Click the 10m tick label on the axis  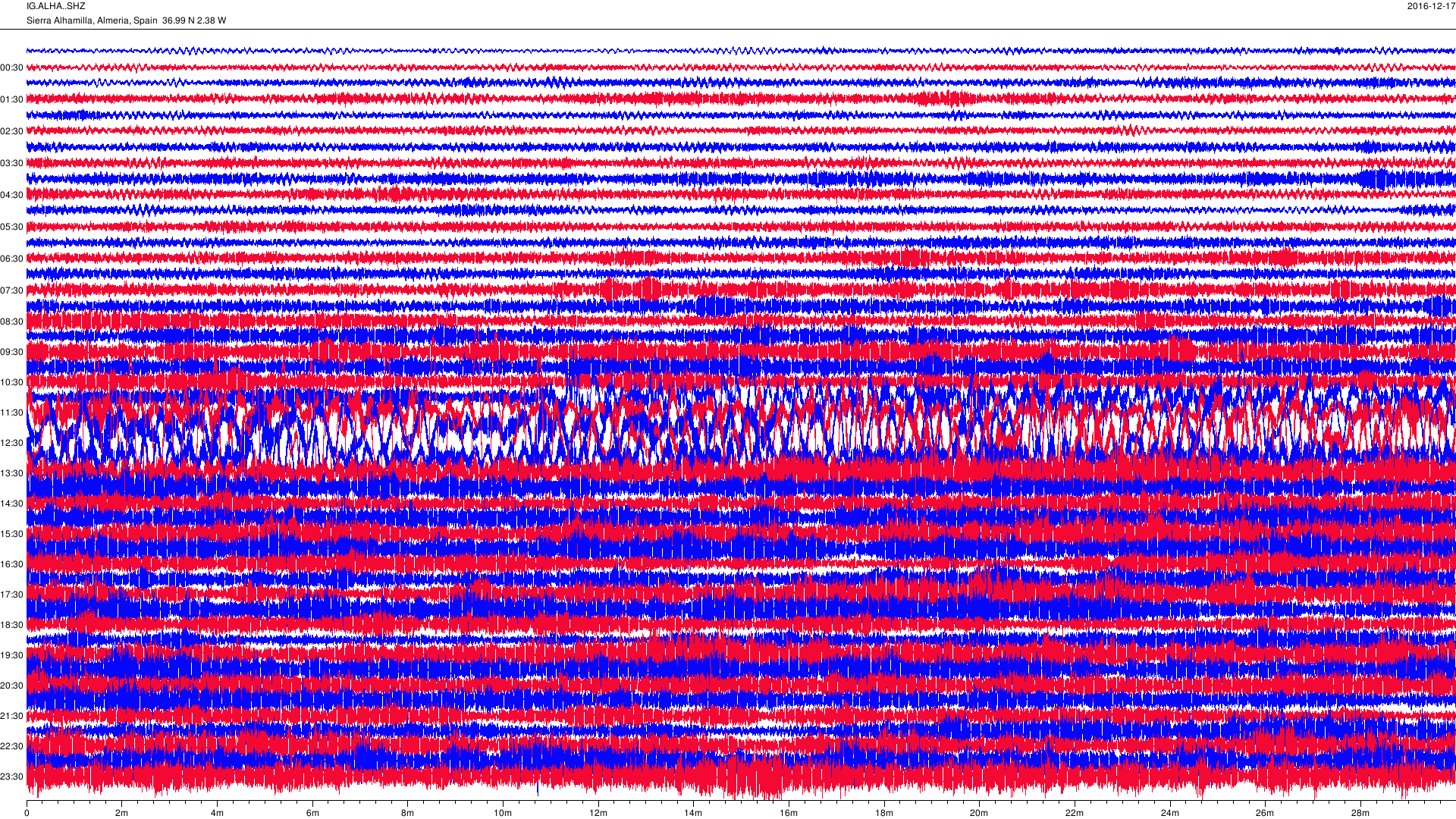[x=503, y=813]
